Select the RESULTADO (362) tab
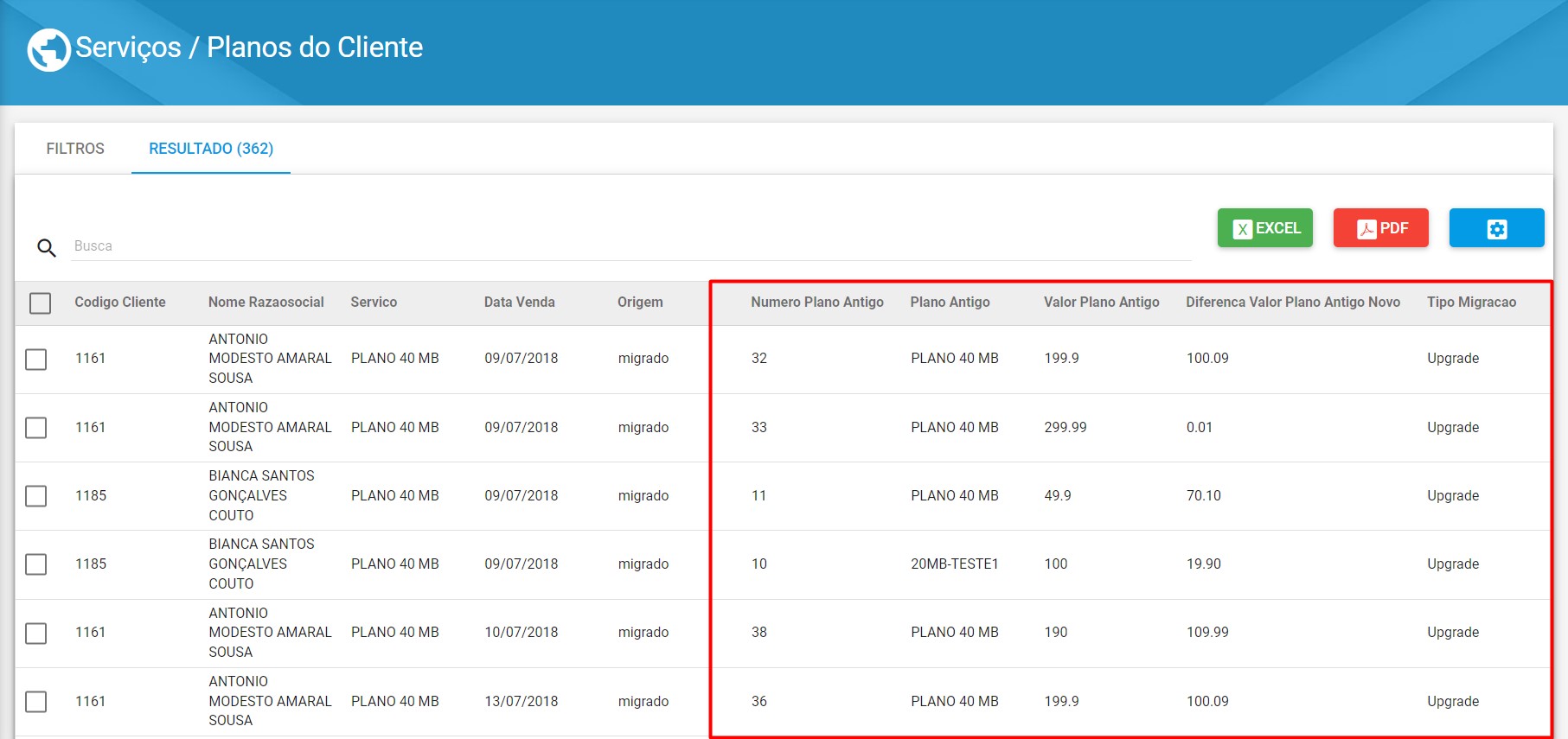1568x739 pixels. click(x=211, y=149)
